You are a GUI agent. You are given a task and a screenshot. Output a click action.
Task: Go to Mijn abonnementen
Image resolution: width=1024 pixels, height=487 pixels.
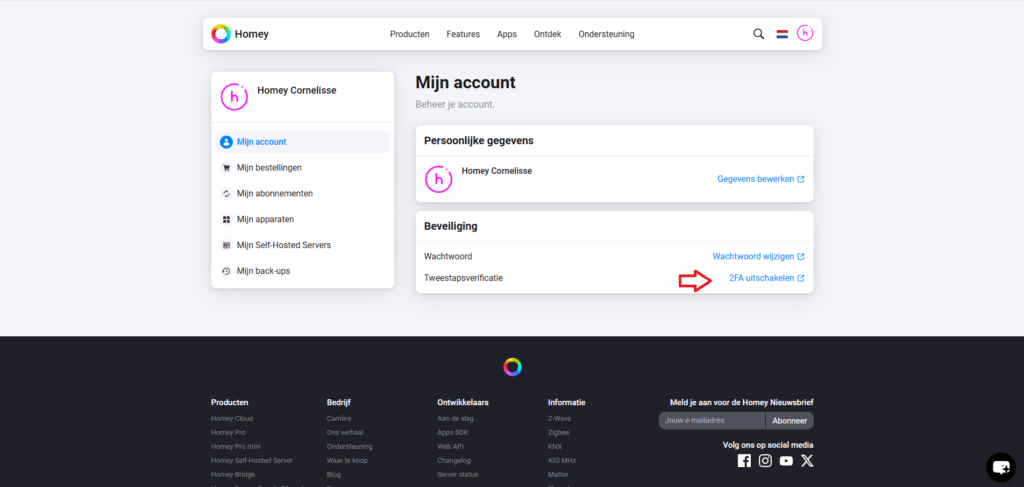pos(274,194)
